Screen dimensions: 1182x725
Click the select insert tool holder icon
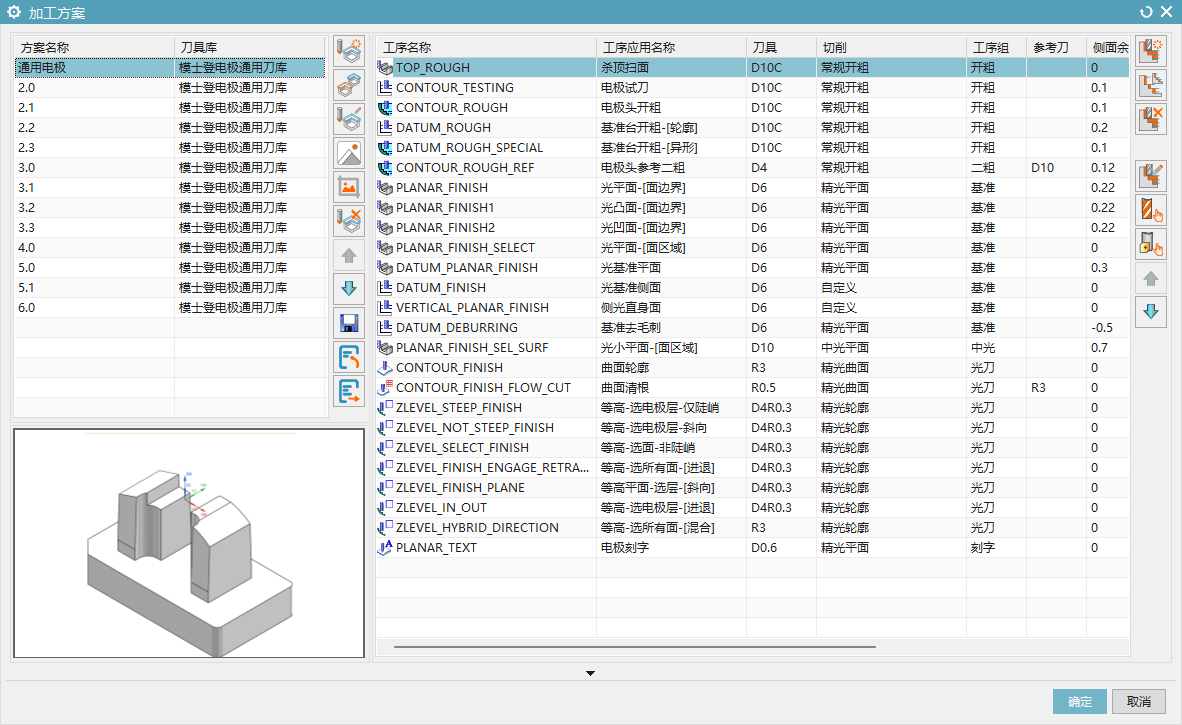point(1151,244)
